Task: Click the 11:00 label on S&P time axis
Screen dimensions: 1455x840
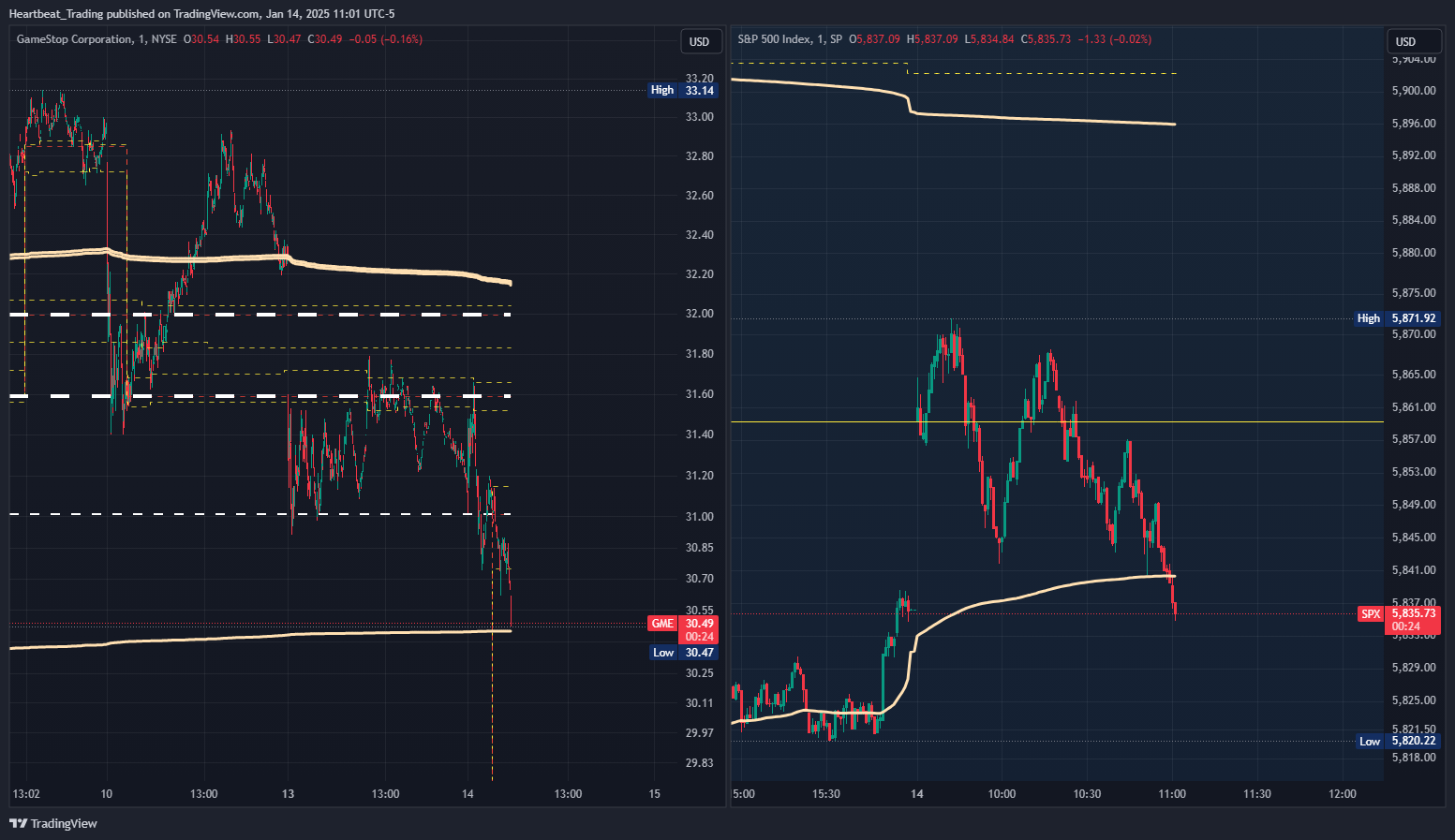Action: (x=1172, y=794)
